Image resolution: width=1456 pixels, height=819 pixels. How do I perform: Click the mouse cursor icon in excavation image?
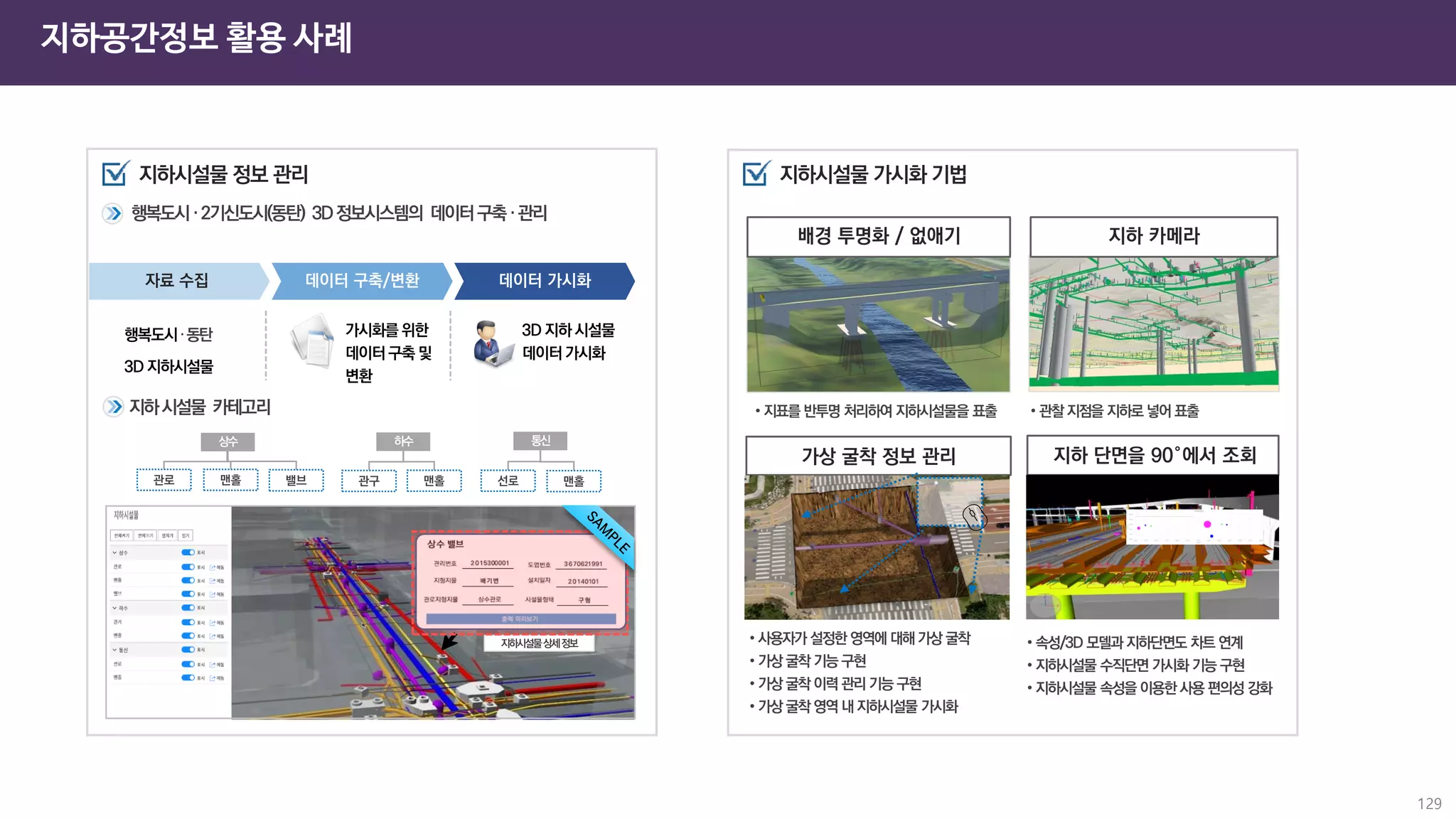[x=974, y=517]
